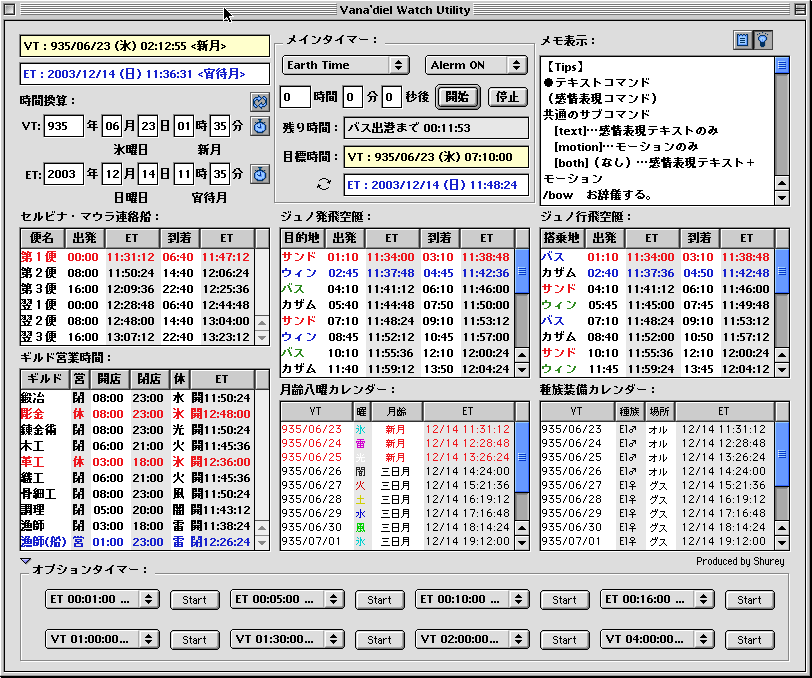The height and width of the screenshot is (678, 812).
Task: Open the ET 00:16:00 timer dropdown
Action: click(657, 599)
